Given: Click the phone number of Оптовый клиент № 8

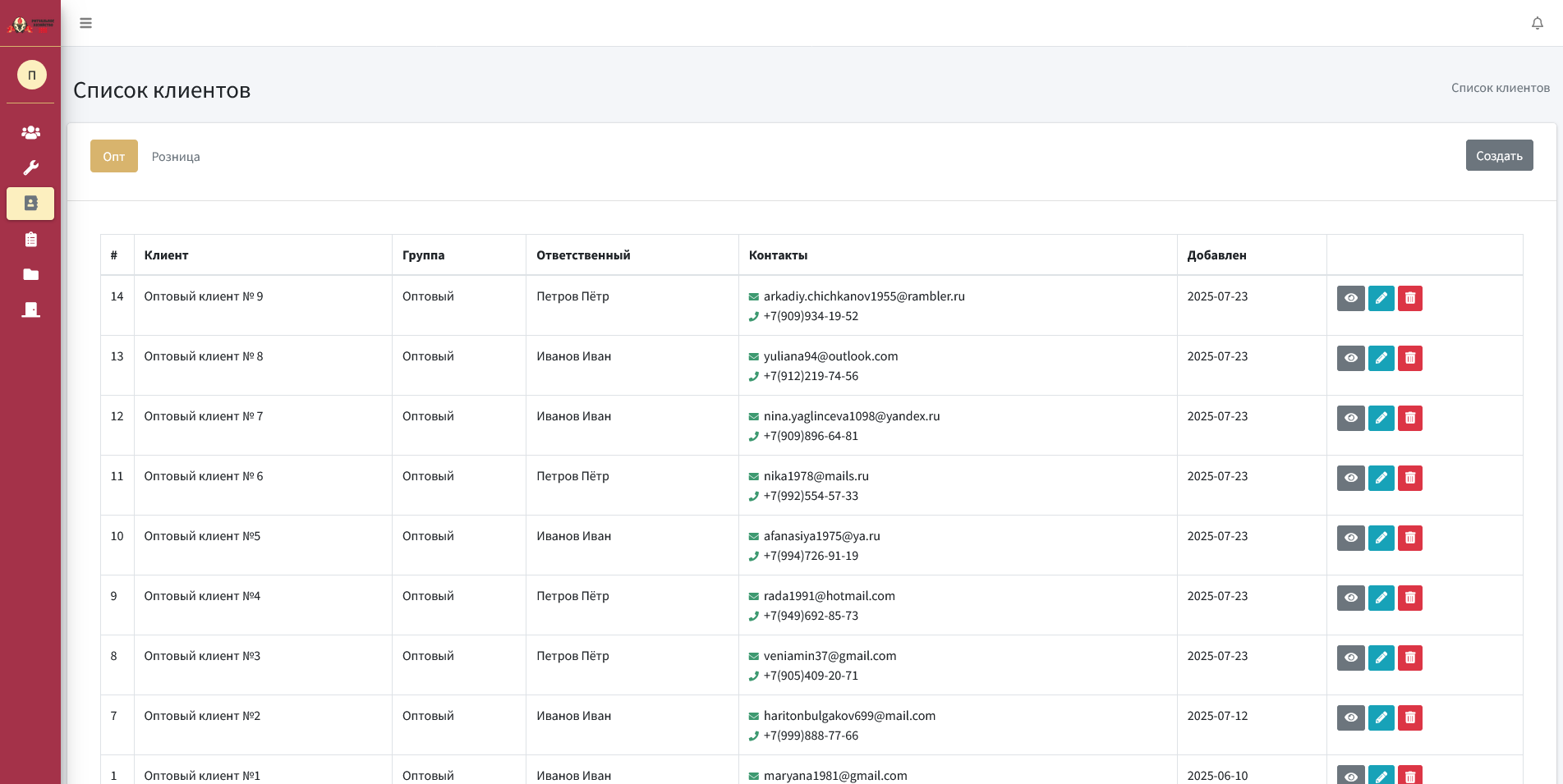Looking at the screenshot, I should tap(810, 375).
